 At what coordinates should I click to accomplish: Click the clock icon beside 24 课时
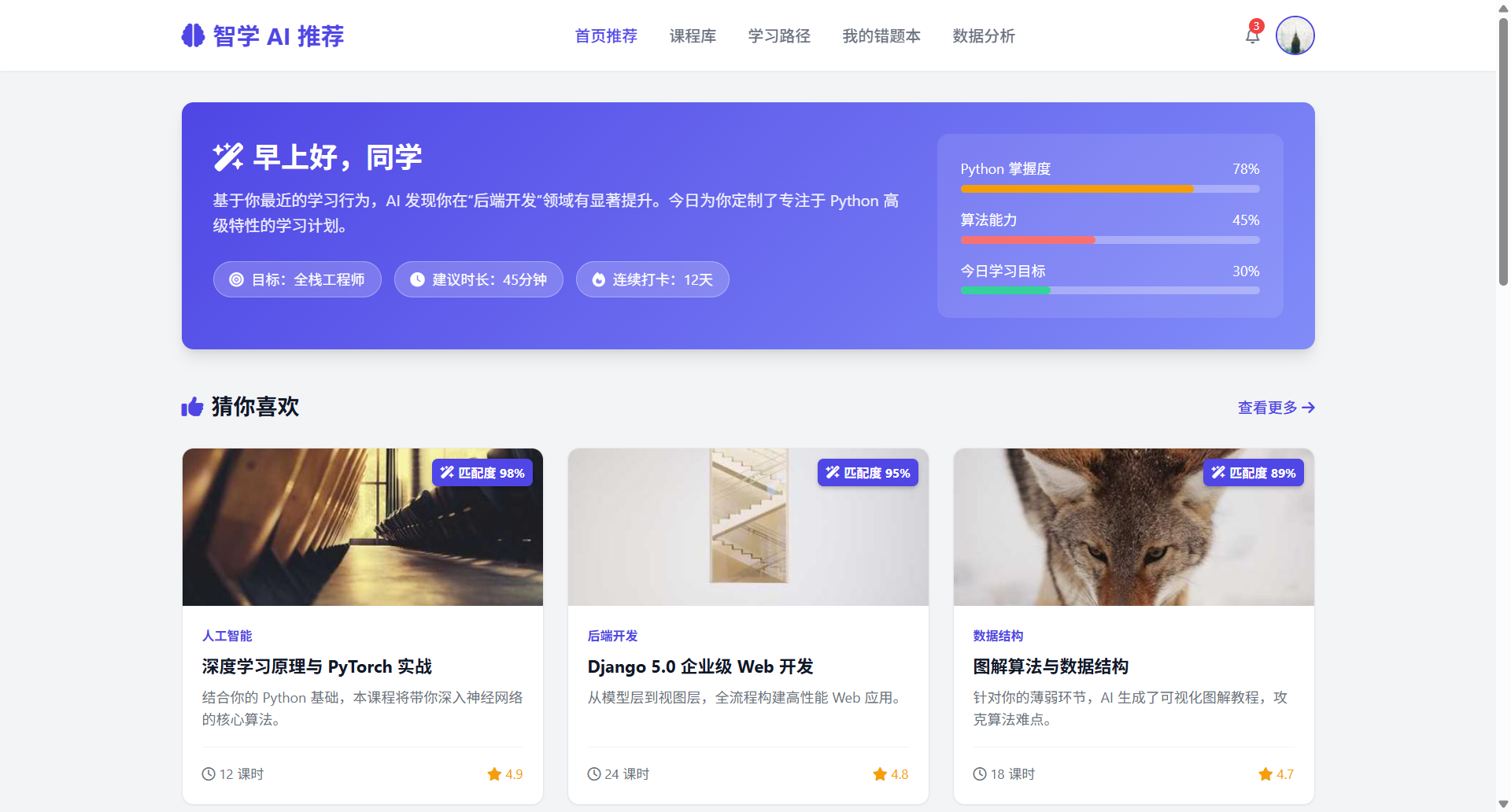(x=594, y=774)
